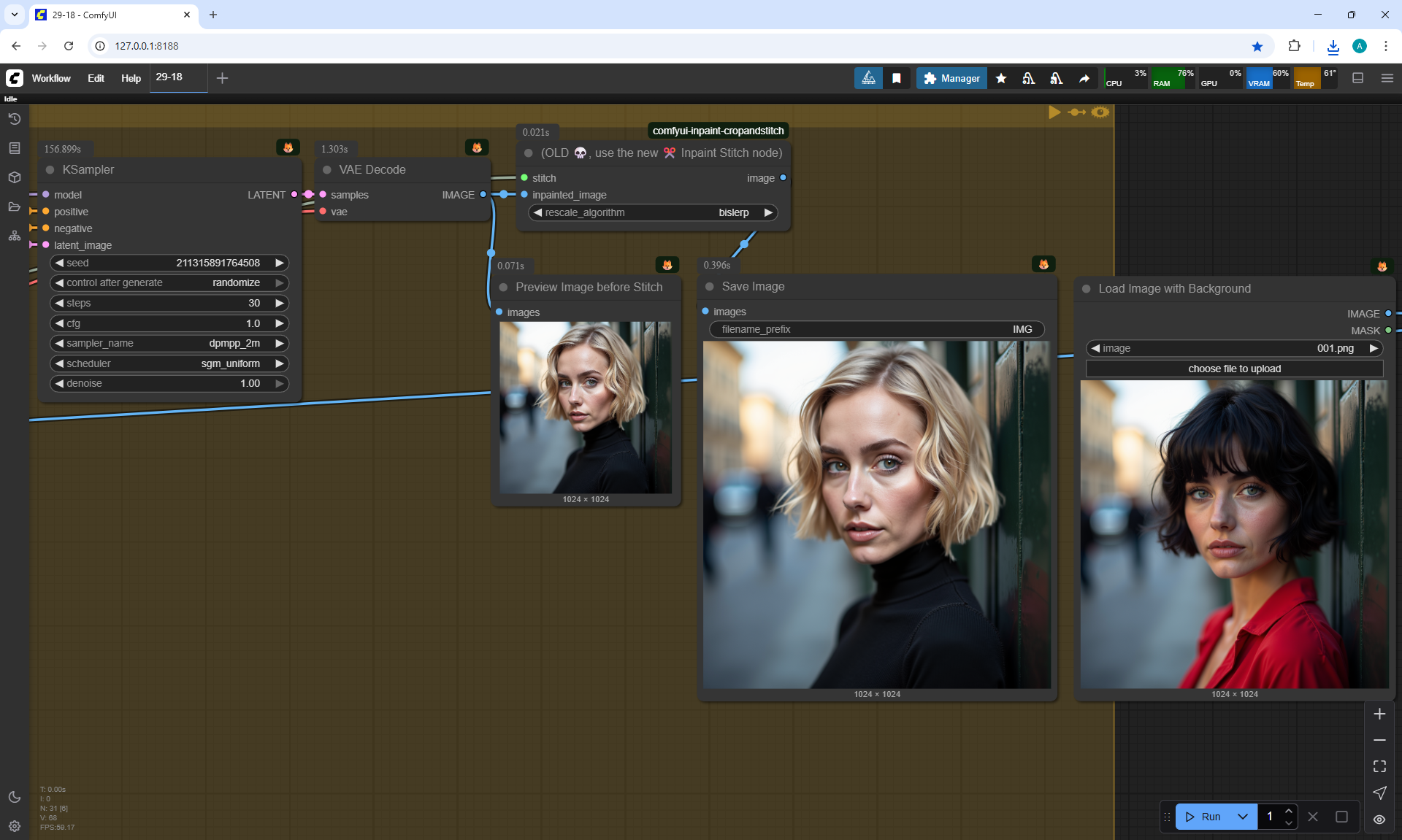Click choose file to upload button
Screen dimensions: 1402x840
coord(1234,369)
